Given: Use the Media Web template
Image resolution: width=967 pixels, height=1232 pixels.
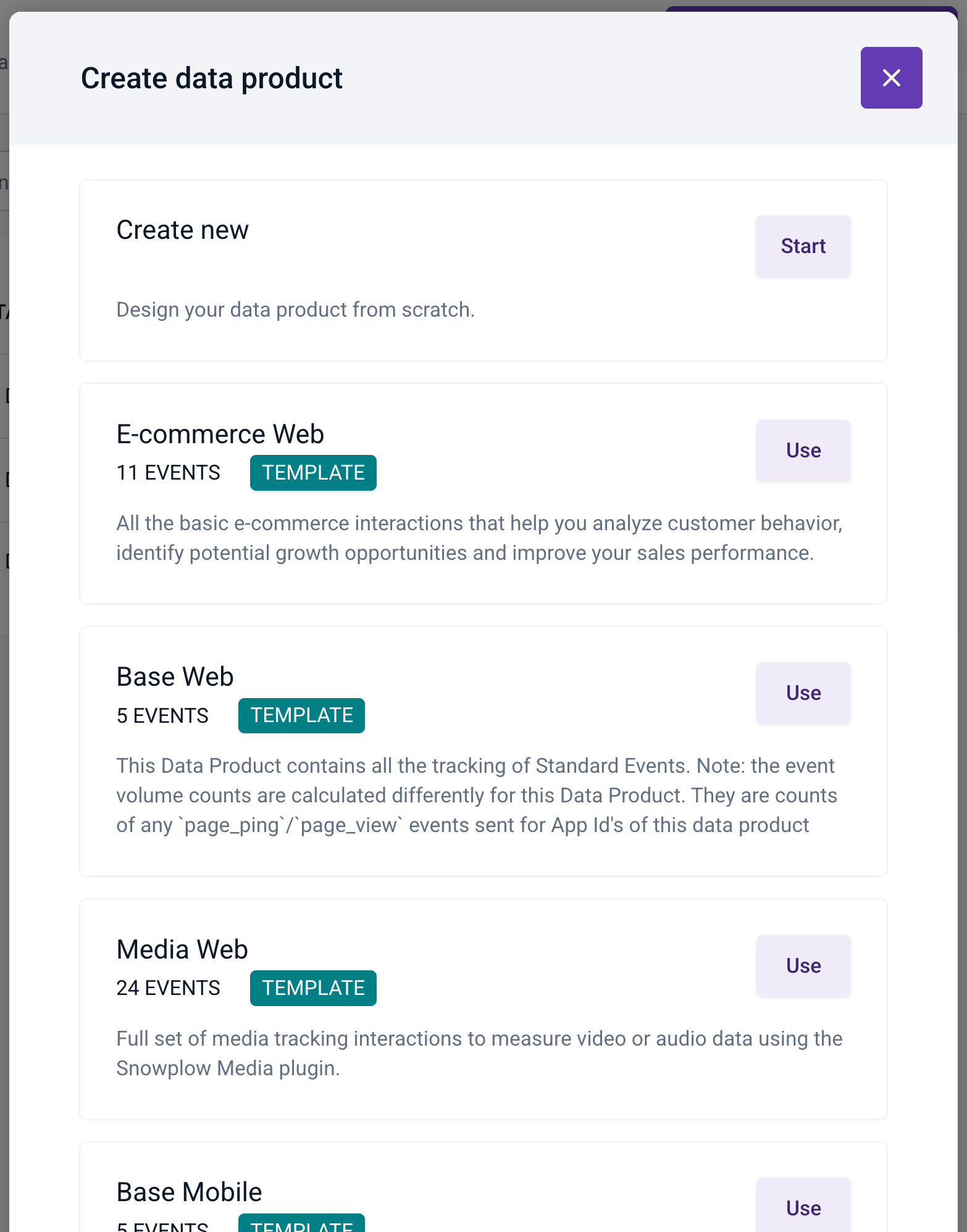Looking at the screenshot, I should [x=803, y=965].
